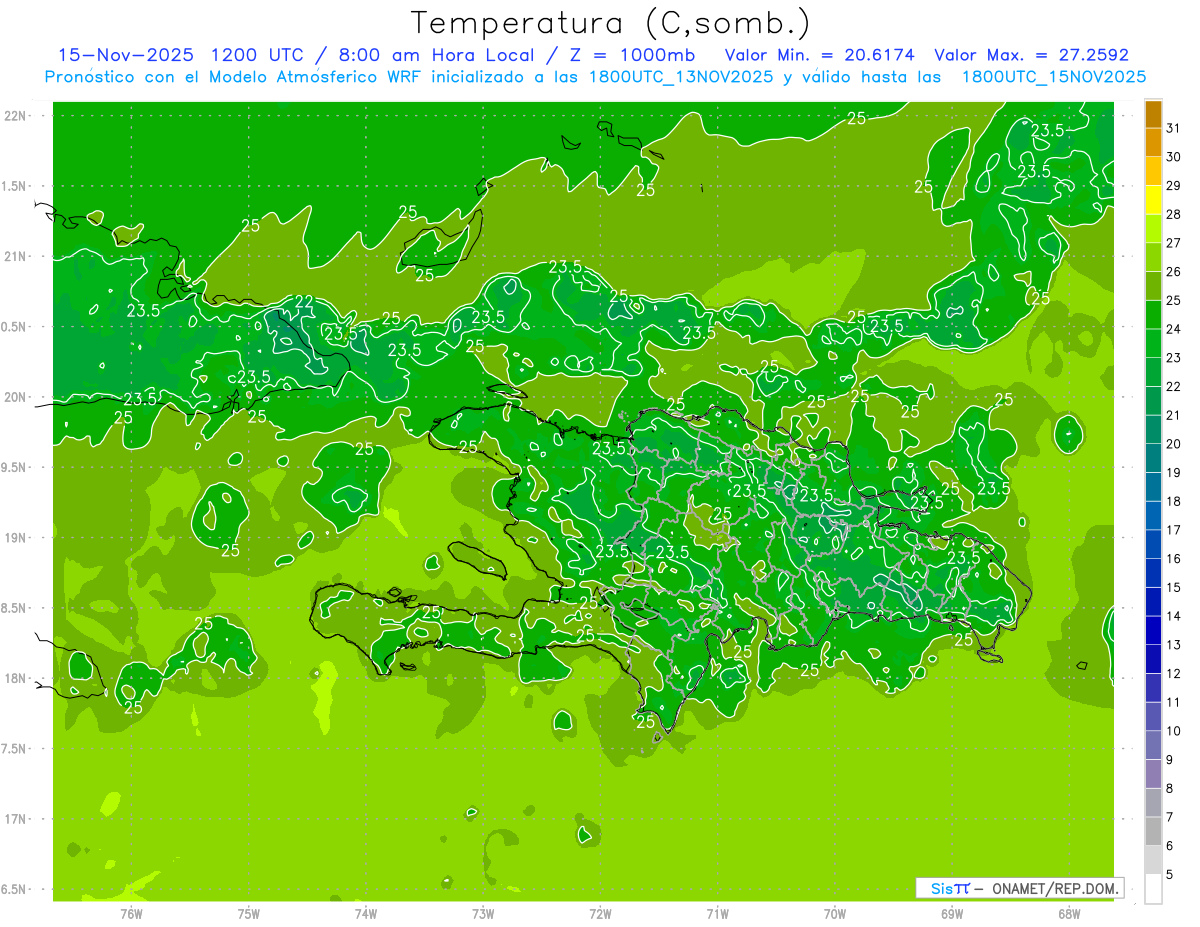This screenshot has height=927, width=1200.
Task: Click color scale label "20"
Action: click(1174, 444)
